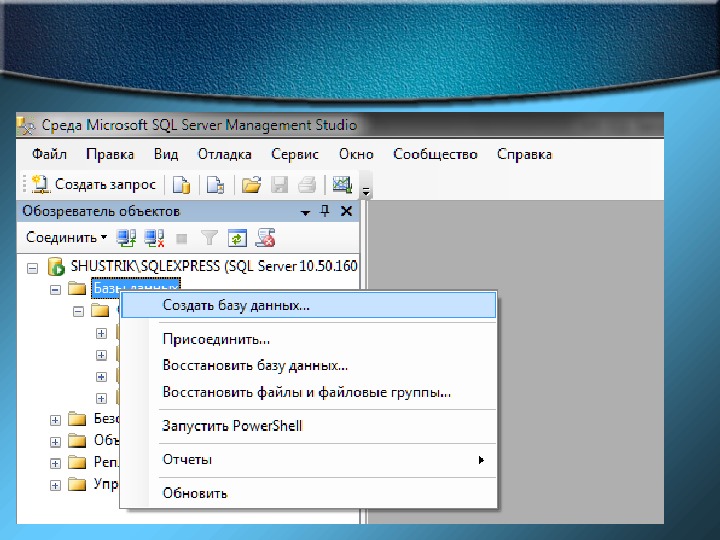This screenshot has height=540, width=720.
Task: Open Object Explorer window position dropdown arrow
Action: coord(305,212)
